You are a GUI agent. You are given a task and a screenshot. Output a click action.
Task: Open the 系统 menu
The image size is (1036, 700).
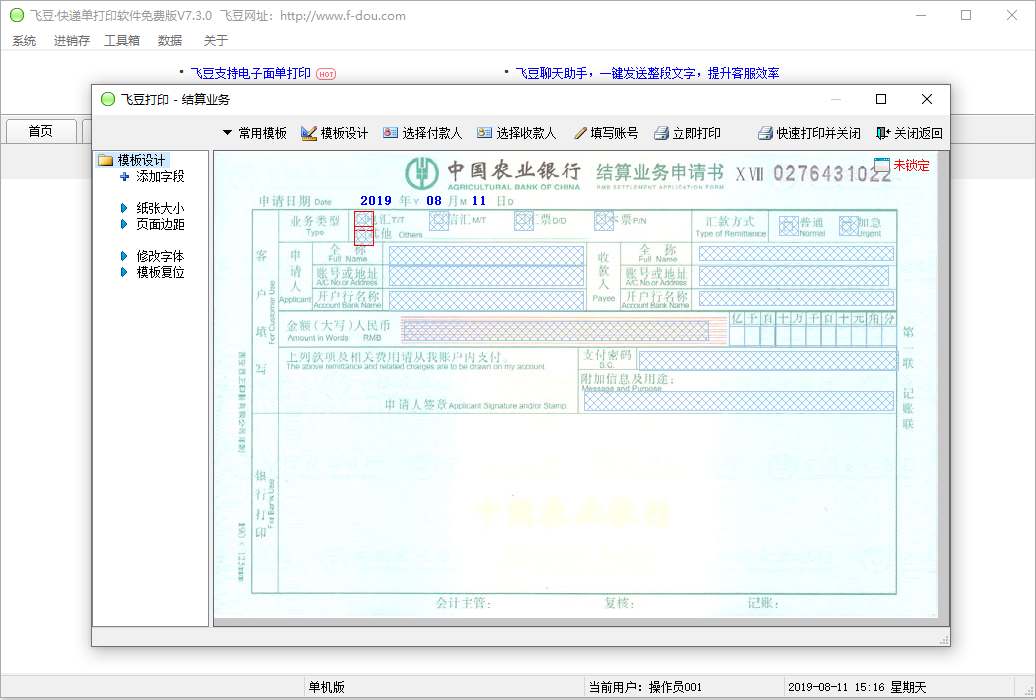pos(24,41)
